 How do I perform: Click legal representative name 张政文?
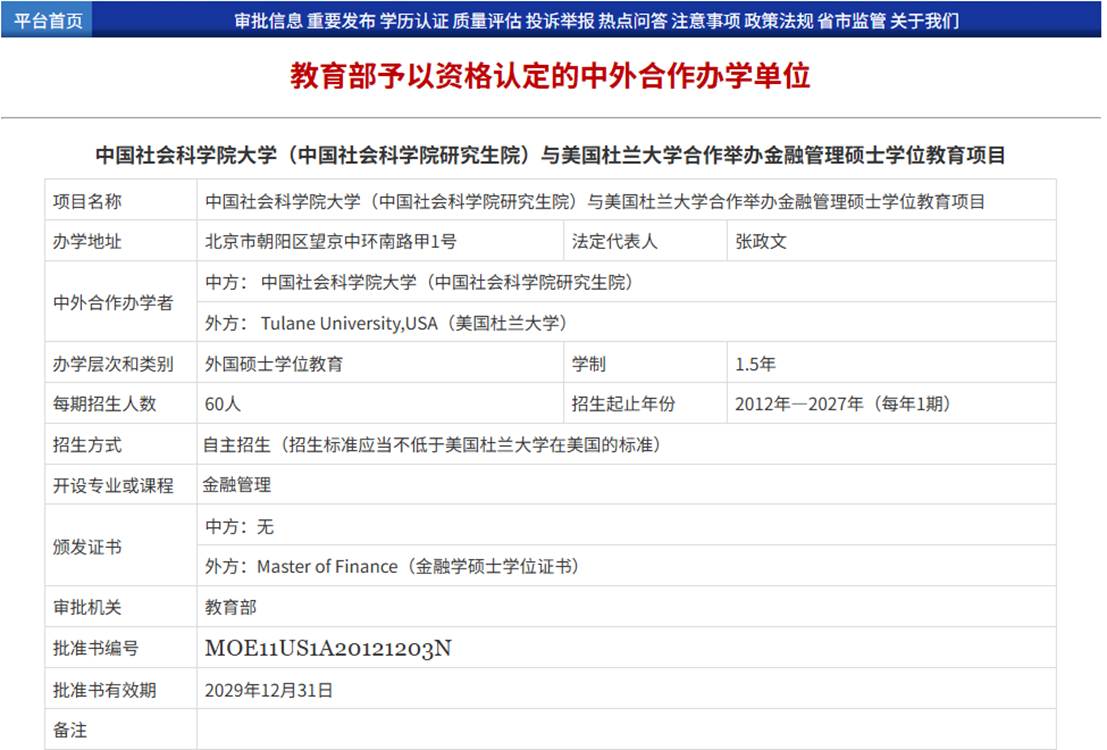coord(761,242)
